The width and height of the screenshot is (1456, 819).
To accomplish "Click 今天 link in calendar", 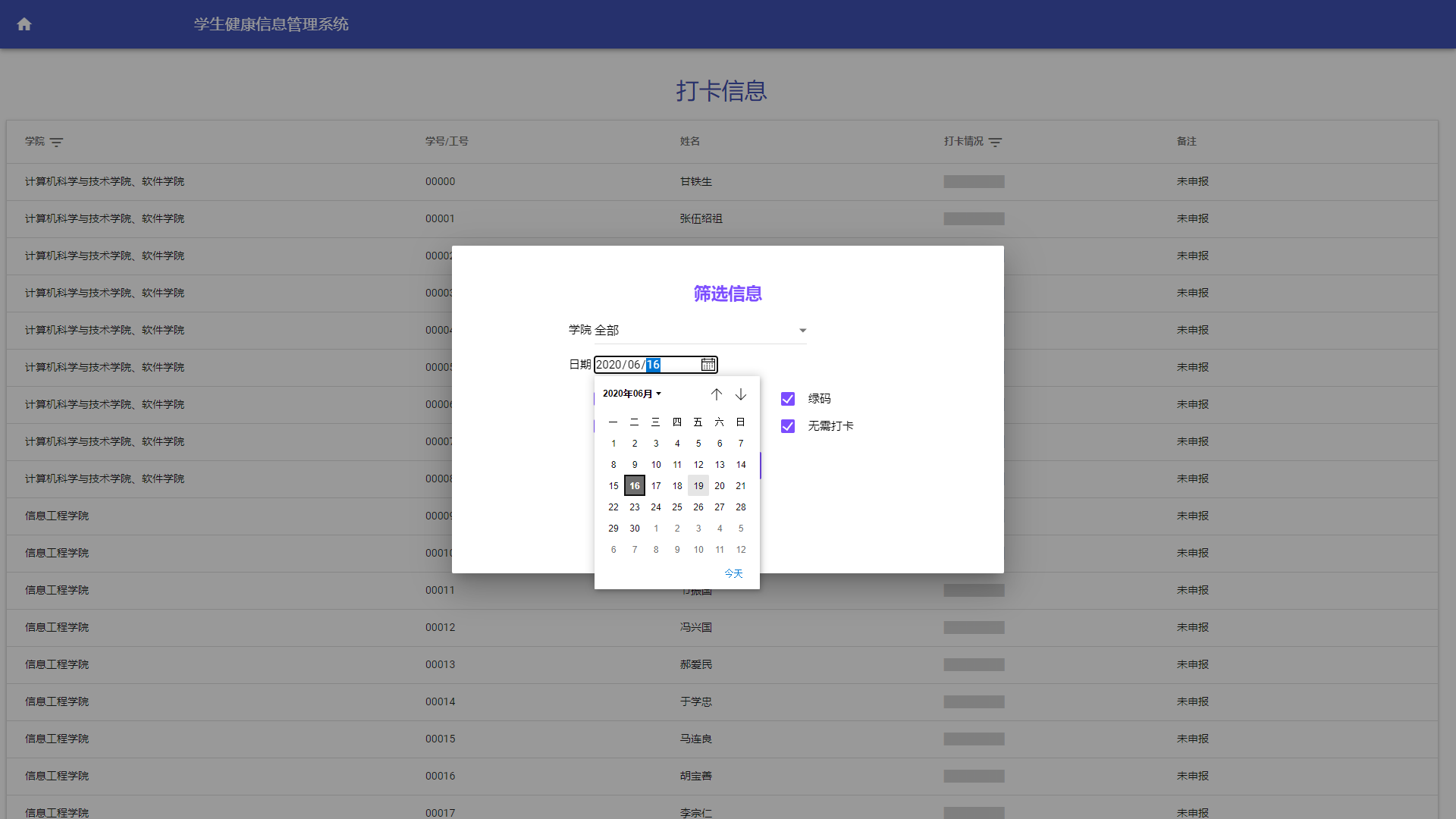I will (733, 573).
